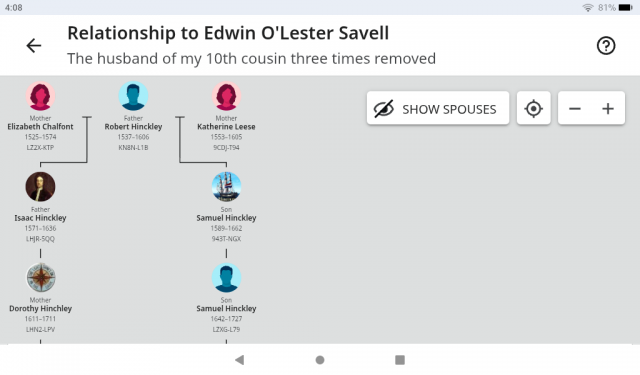Screen dimensions: 640x375
Task: Tap the Android home navigation button
Action: (x=320, y=360)
